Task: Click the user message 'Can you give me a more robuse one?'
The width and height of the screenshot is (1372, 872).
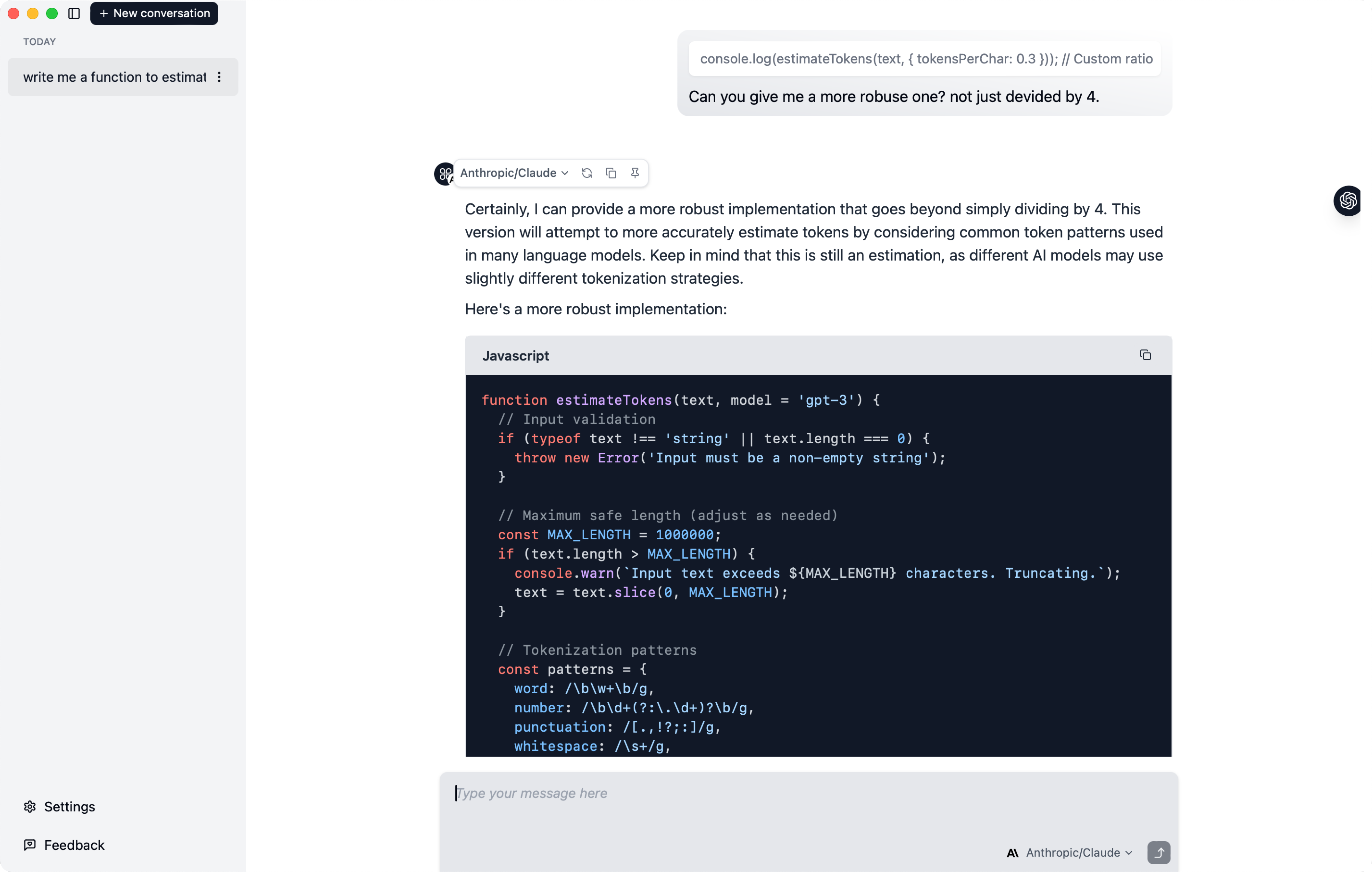Action: 894,96
